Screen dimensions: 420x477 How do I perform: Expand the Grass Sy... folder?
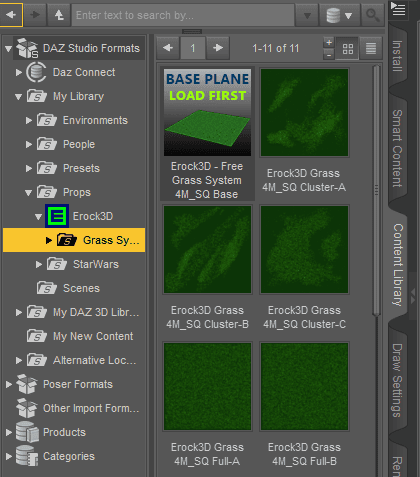tap(49, 240)
